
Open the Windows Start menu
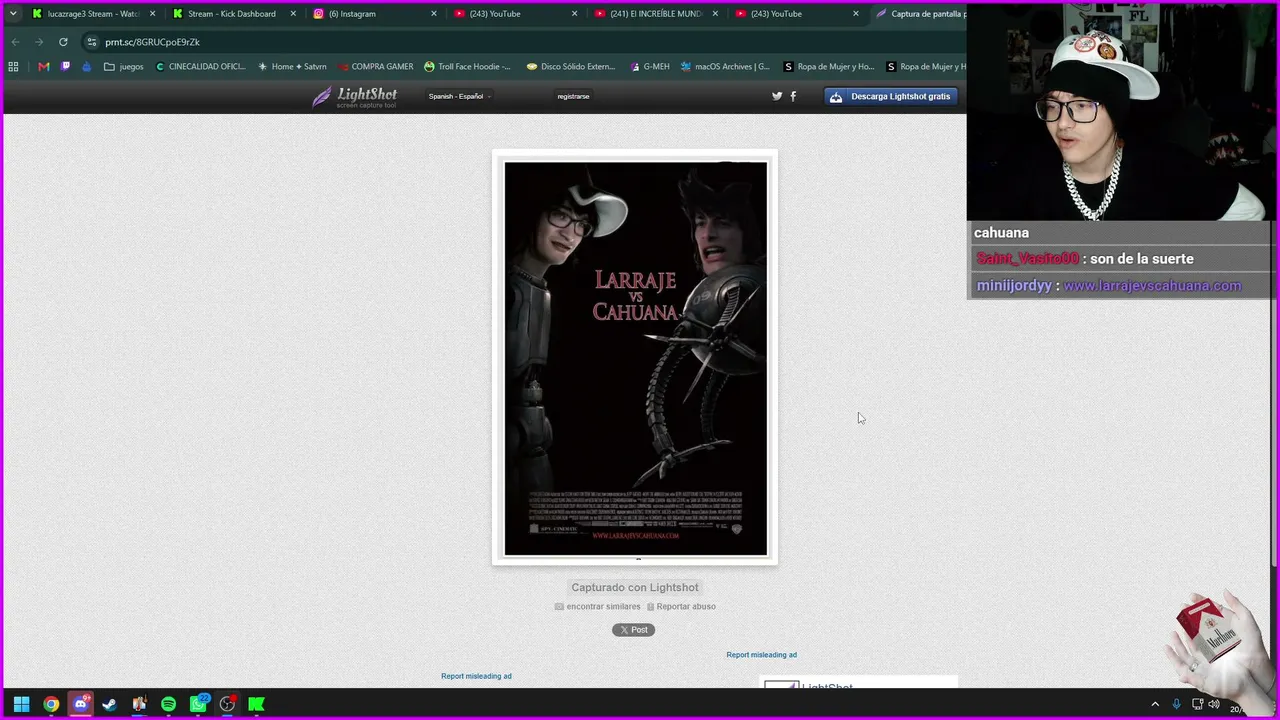coord(21,704)
